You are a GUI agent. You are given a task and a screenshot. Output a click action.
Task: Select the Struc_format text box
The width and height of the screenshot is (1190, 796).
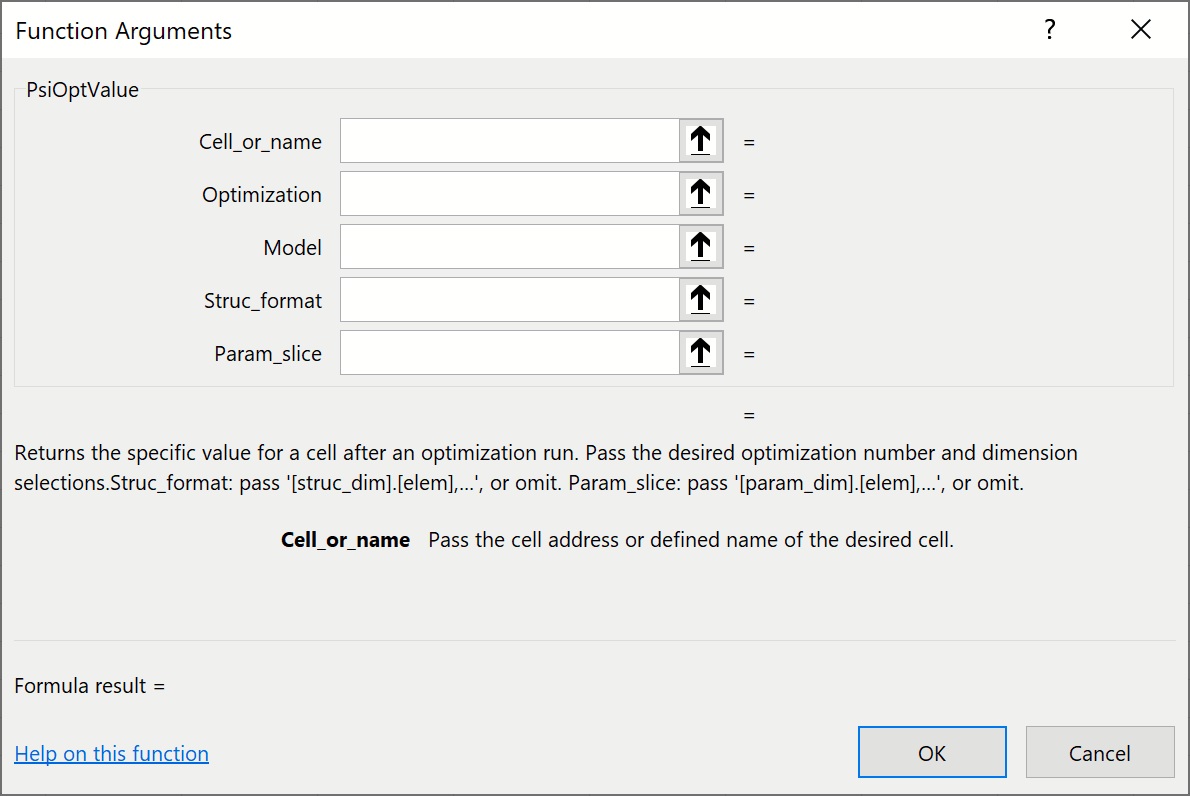510,300
